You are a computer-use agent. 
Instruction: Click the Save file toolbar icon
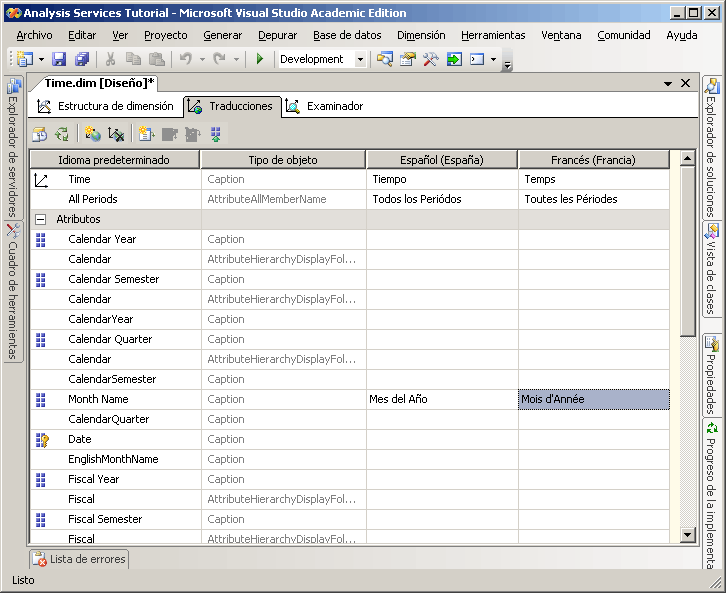(x=59, y=60)
